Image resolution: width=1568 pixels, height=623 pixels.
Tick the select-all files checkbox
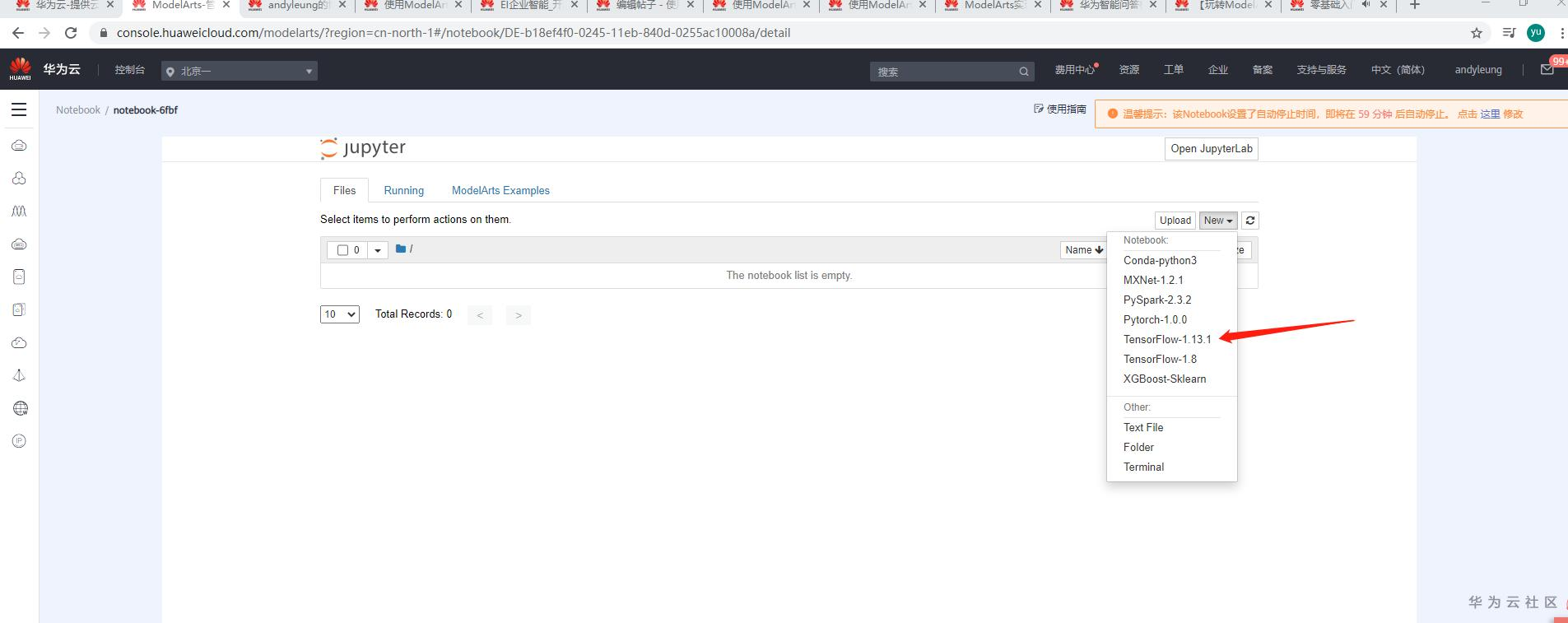click(342, 250)
